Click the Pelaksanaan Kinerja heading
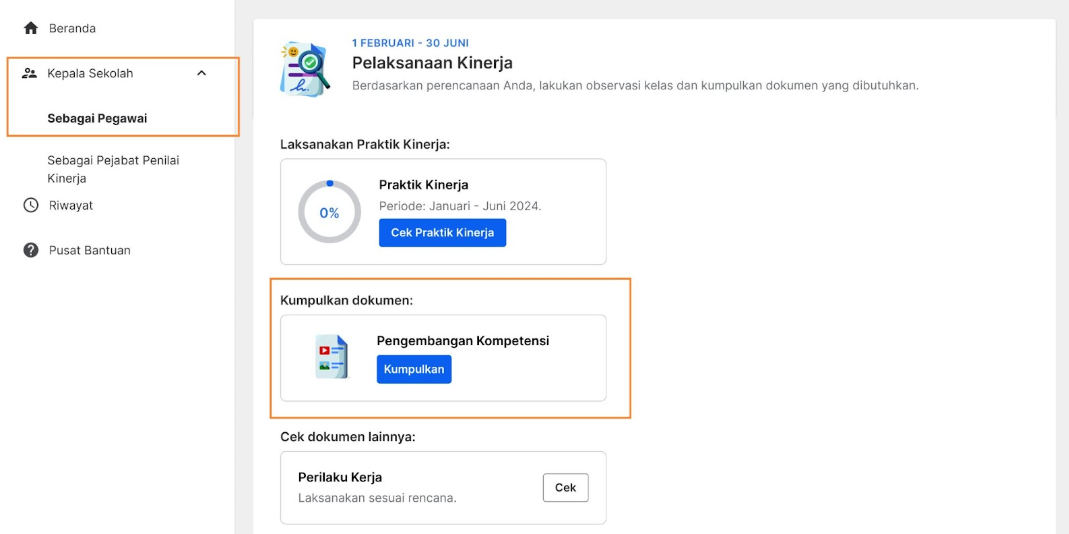Screen dimensions: 1069x534 [432, 63]
